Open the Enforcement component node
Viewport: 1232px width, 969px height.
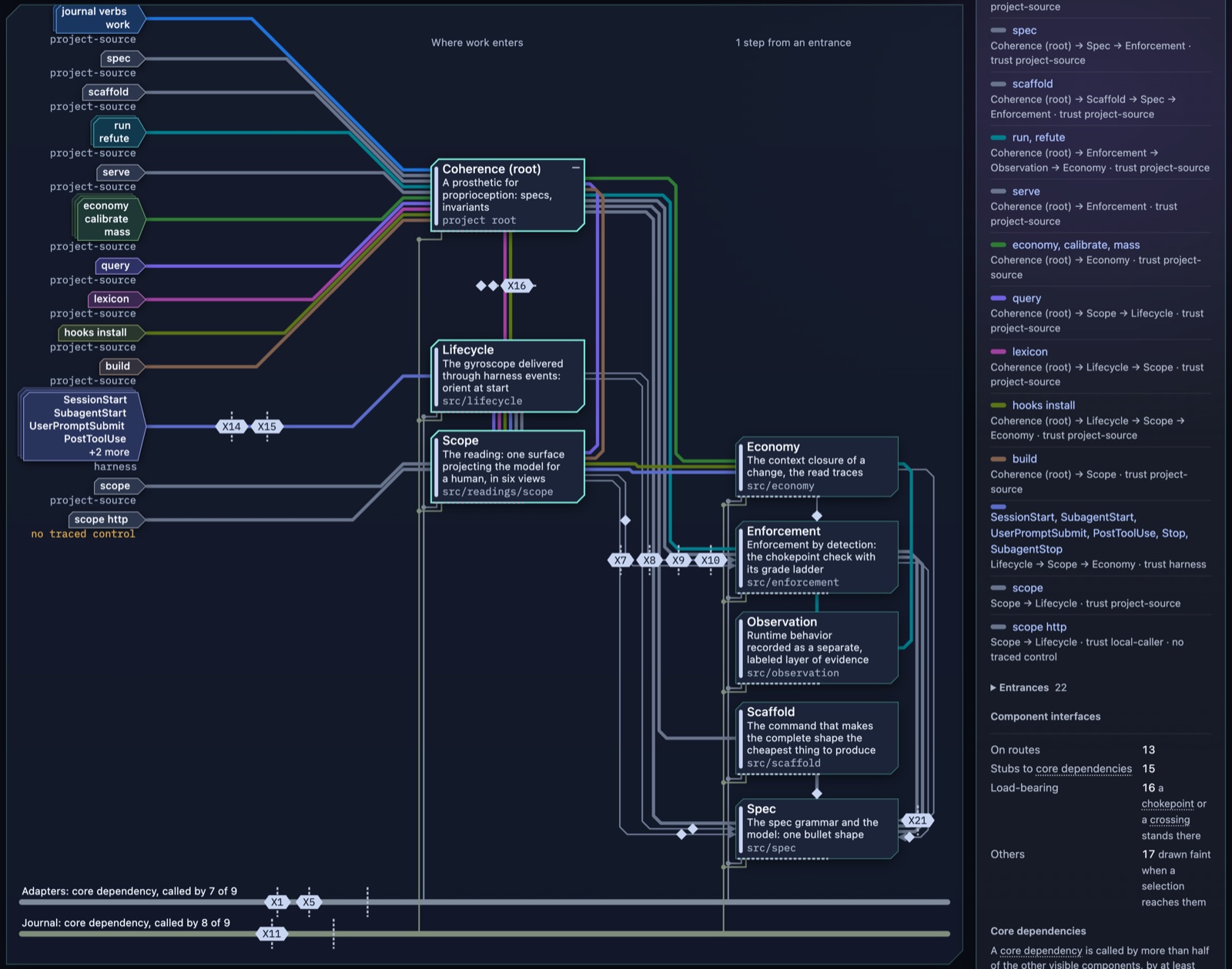(x=818, y=557)
